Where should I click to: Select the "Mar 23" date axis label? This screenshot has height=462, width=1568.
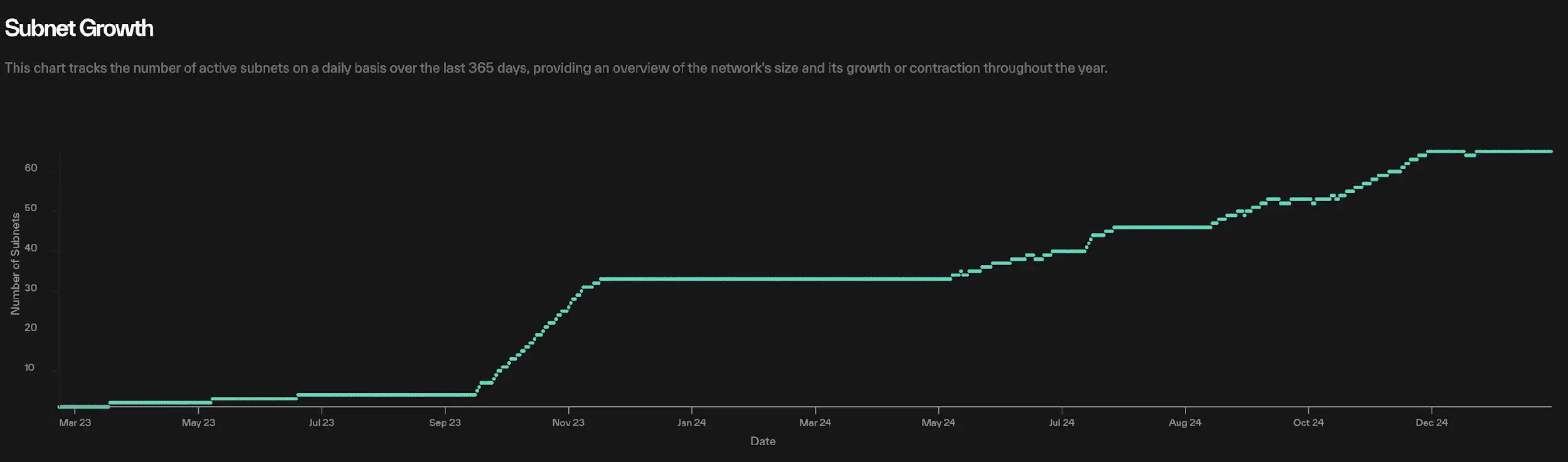point(75,423)
